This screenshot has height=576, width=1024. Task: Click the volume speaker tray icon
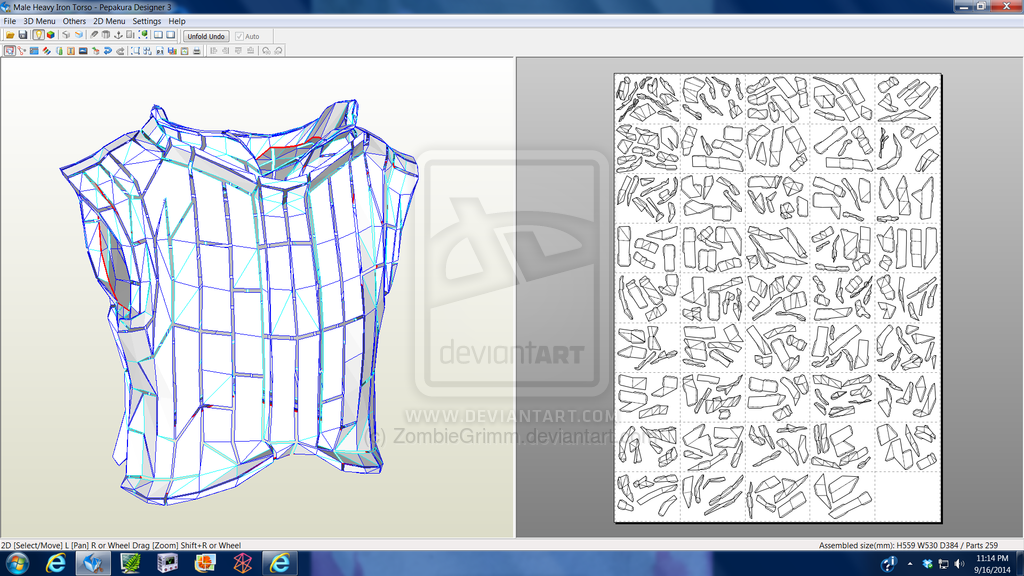959,564
